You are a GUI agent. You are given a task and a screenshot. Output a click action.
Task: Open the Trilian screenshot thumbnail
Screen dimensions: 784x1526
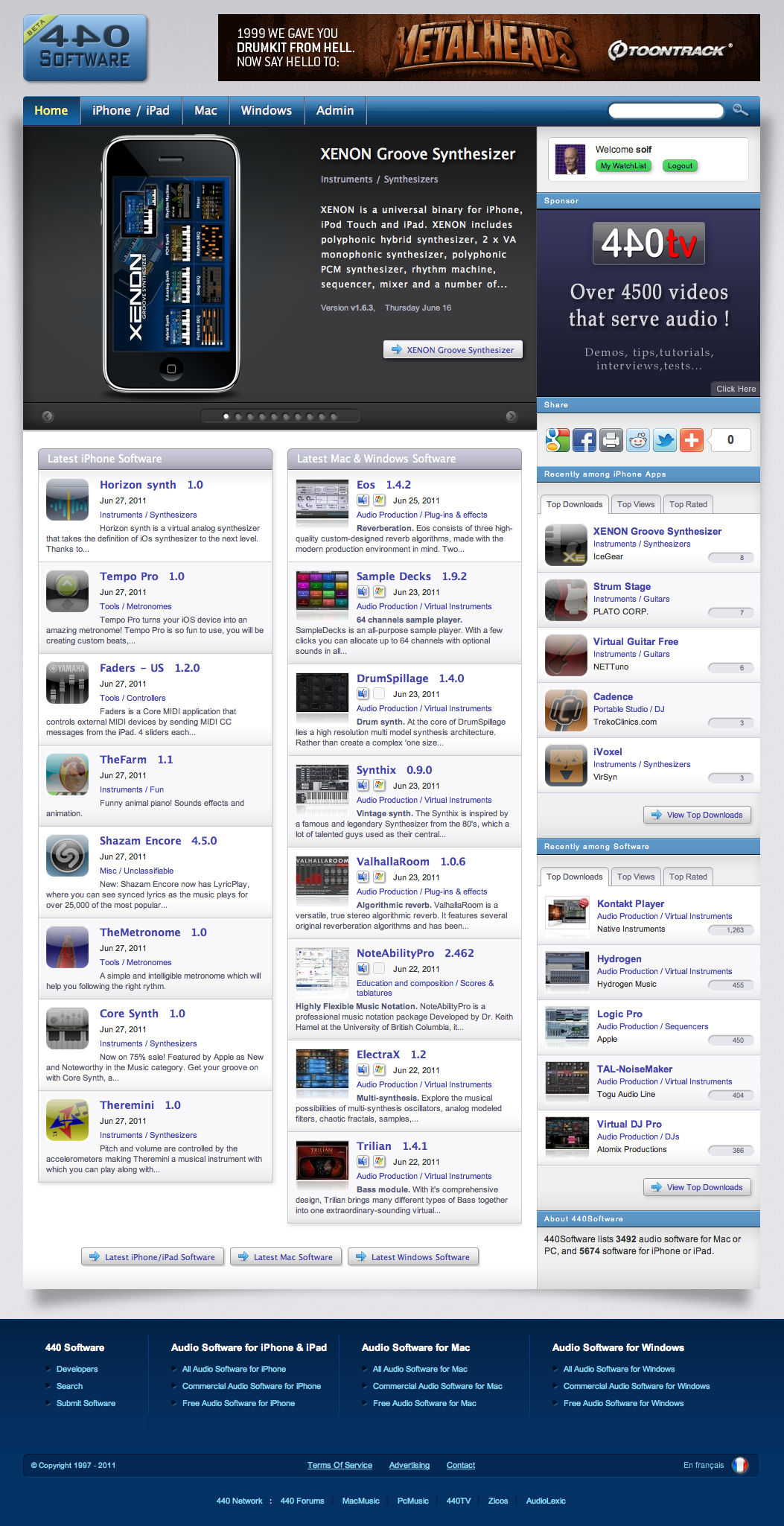(x=322, y=1162)
